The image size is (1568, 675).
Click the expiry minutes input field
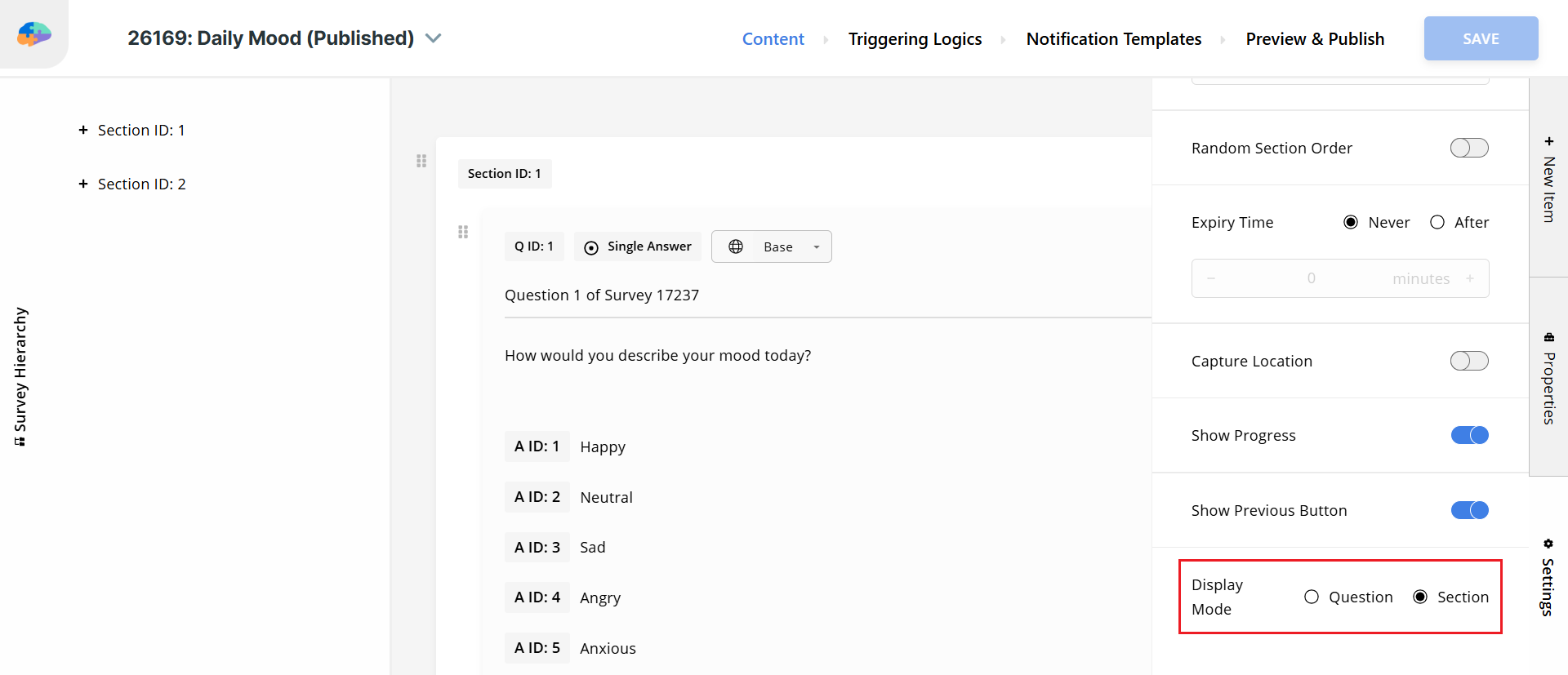tap(1339, 278)
